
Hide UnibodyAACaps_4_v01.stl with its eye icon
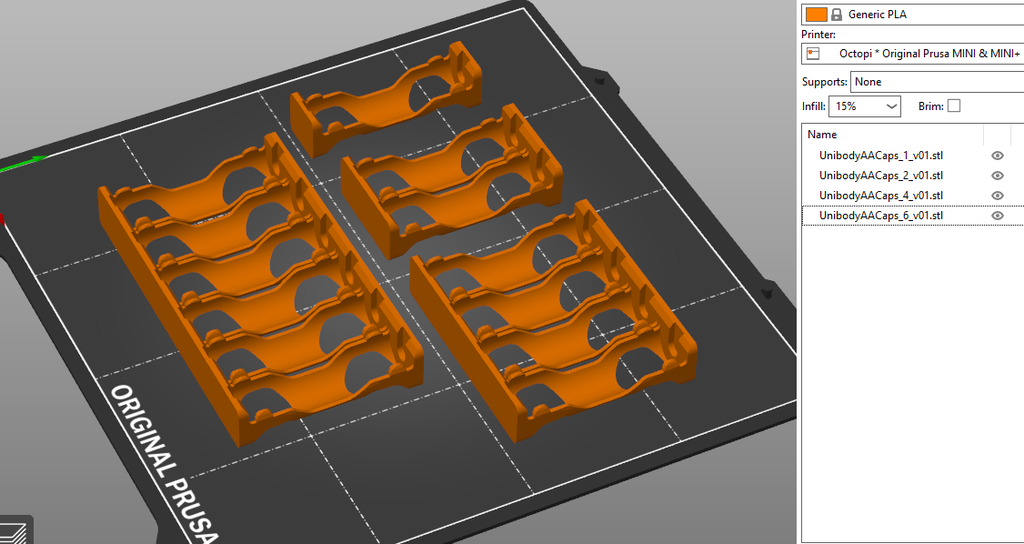[x=997, y=195]
